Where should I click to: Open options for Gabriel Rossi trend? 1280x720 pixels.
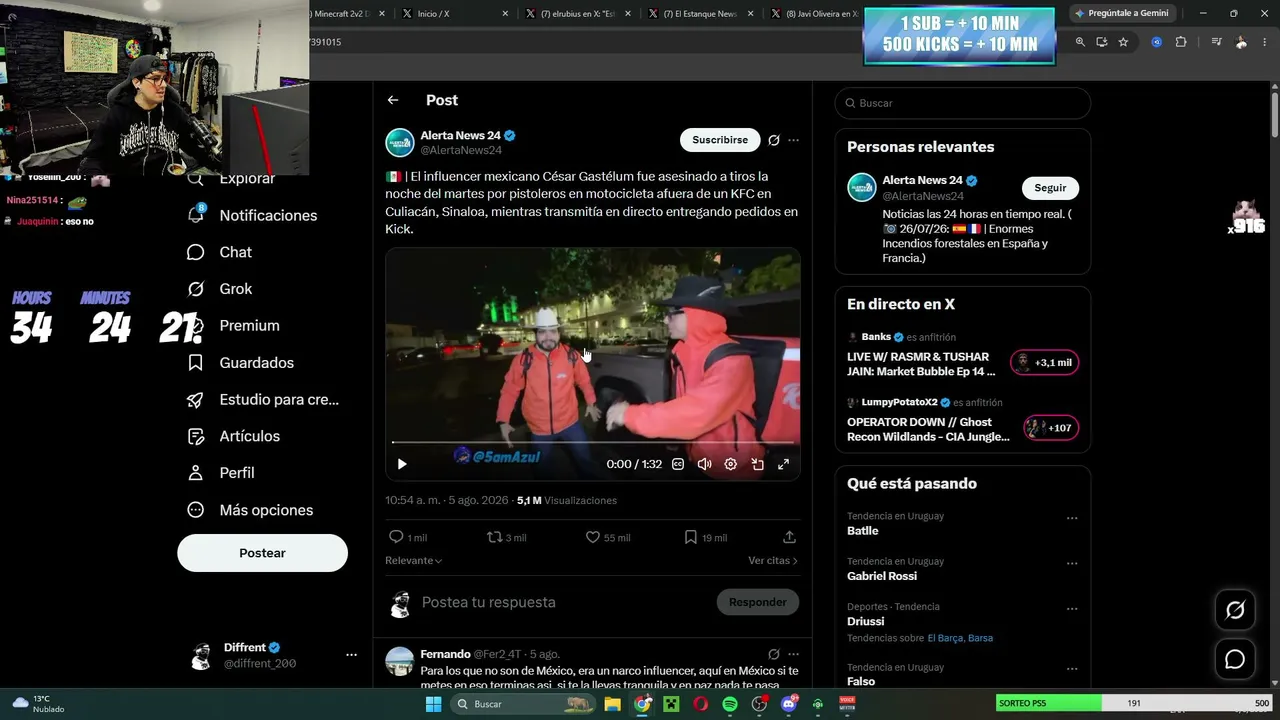(1072, 563)
